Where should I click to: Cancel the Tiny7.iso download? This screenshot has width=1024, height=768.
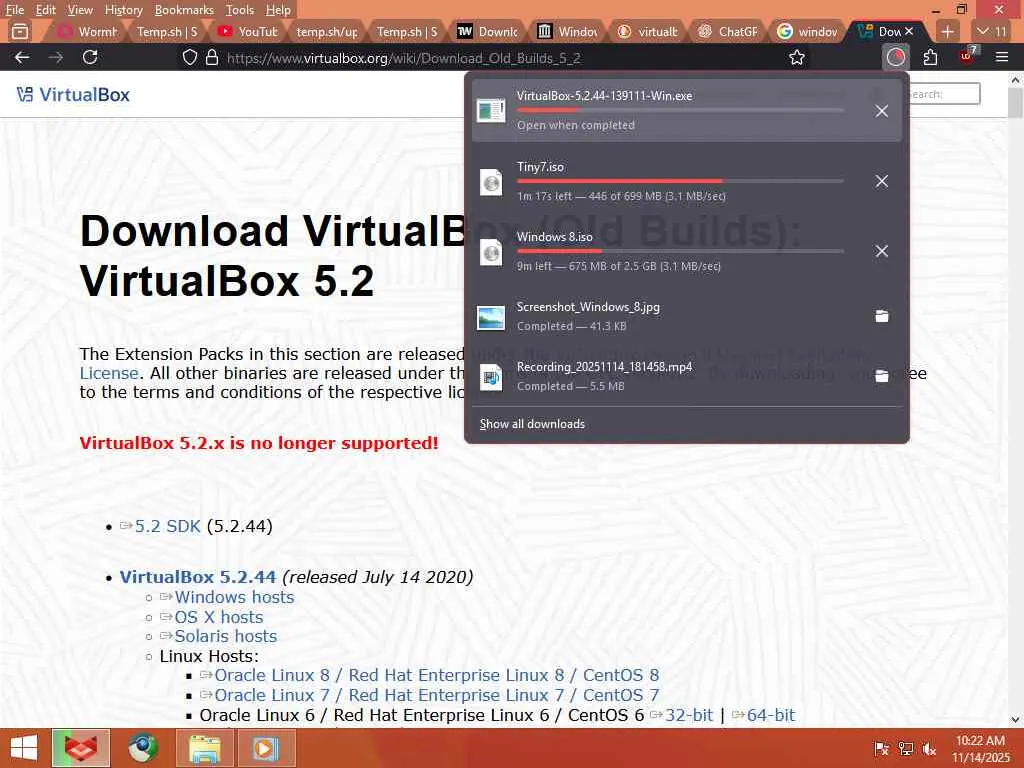pyautogui.click(x=882, y=181)
